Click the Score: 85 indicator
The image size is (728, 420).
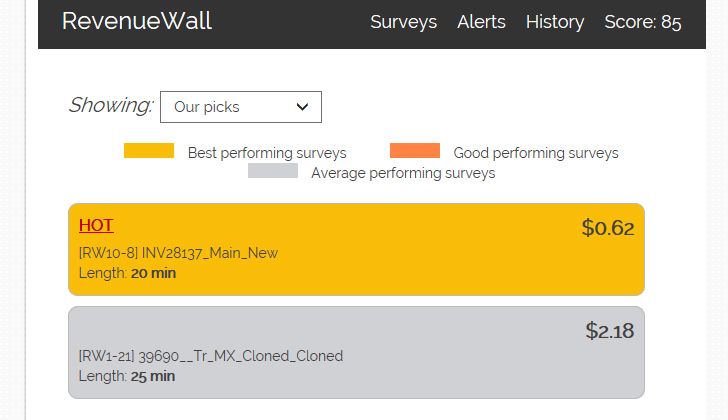tap(642, 22)
